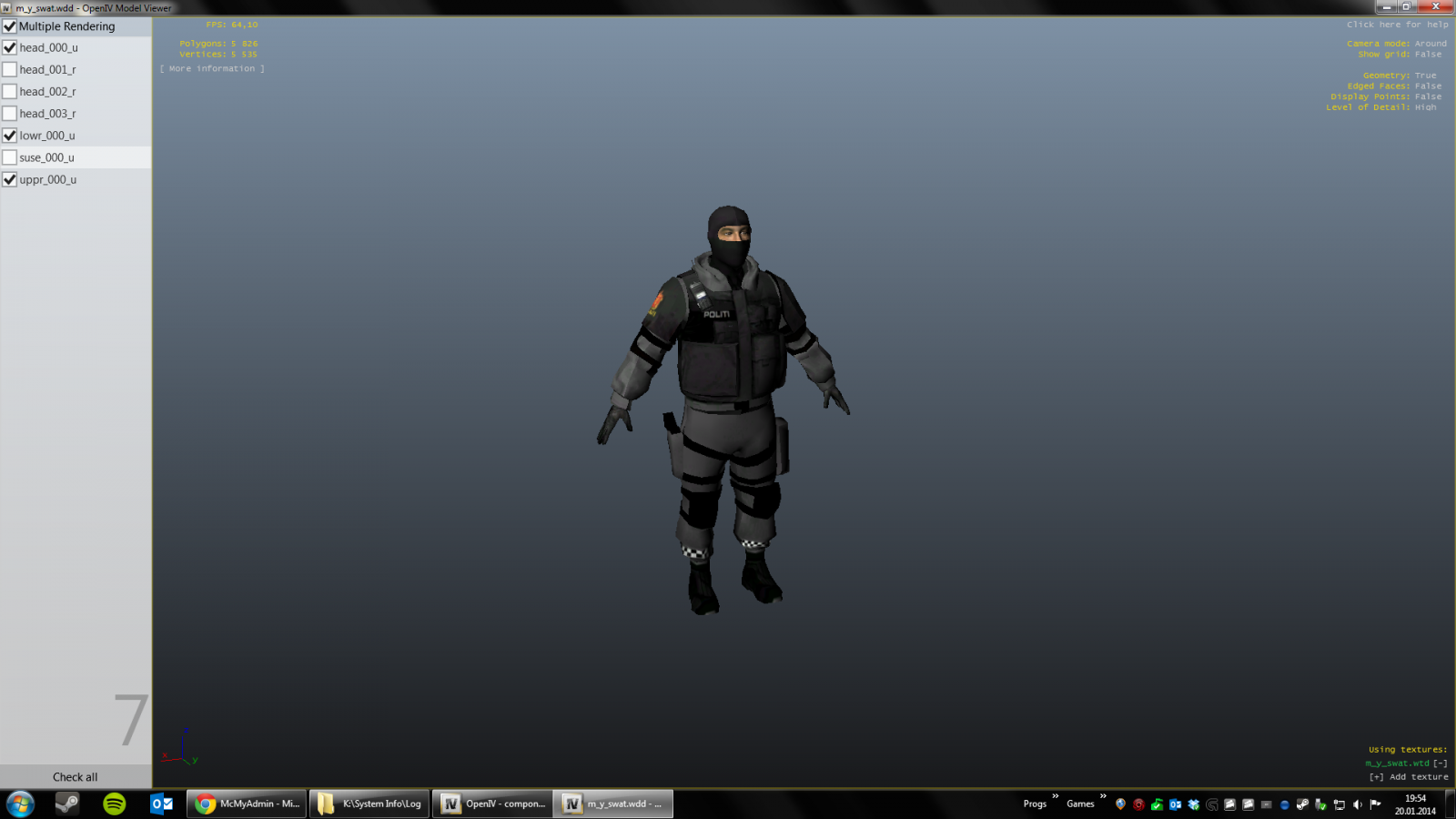The width and height of the screenshot is (1456, 819).
Task: Uncheck the lowr_000_u component
Action: coord(10,136)
